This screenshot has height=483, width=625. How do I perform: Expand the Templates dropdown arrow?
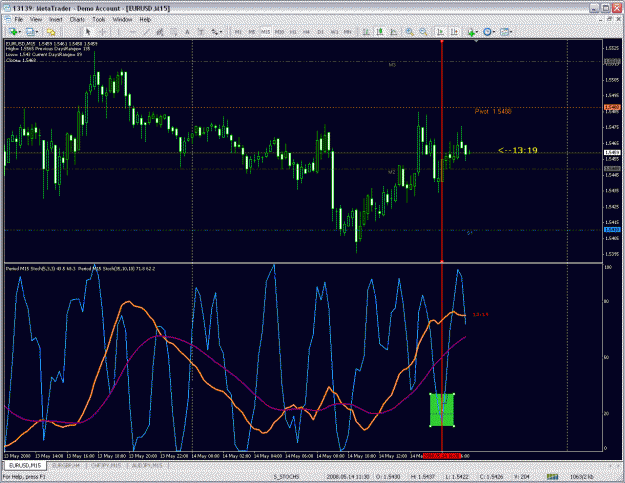tap(511, 32)
